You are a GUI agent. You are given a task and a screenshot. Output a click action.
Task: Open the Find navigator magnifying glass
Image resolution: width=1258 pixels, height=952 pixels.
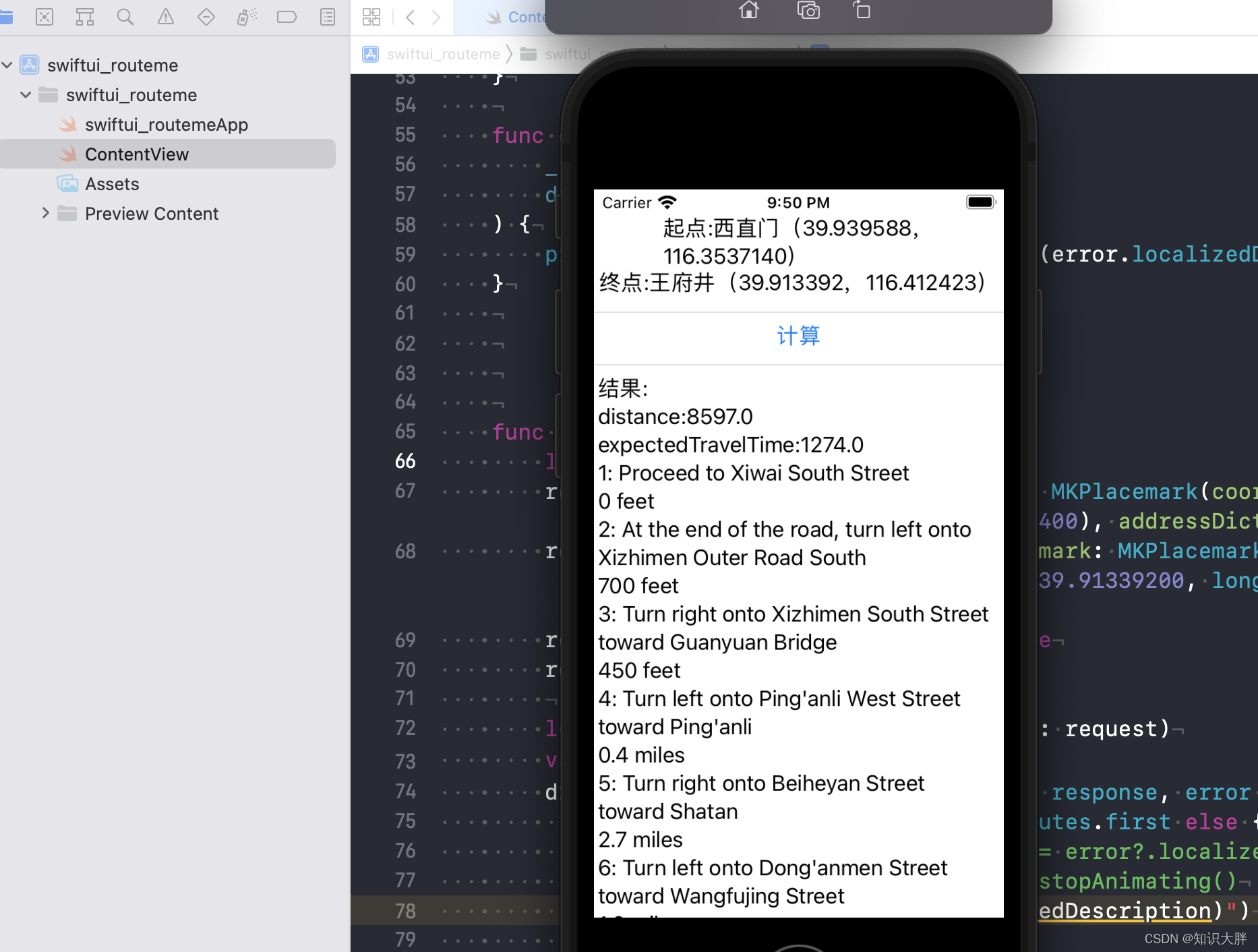coord(125,17)
